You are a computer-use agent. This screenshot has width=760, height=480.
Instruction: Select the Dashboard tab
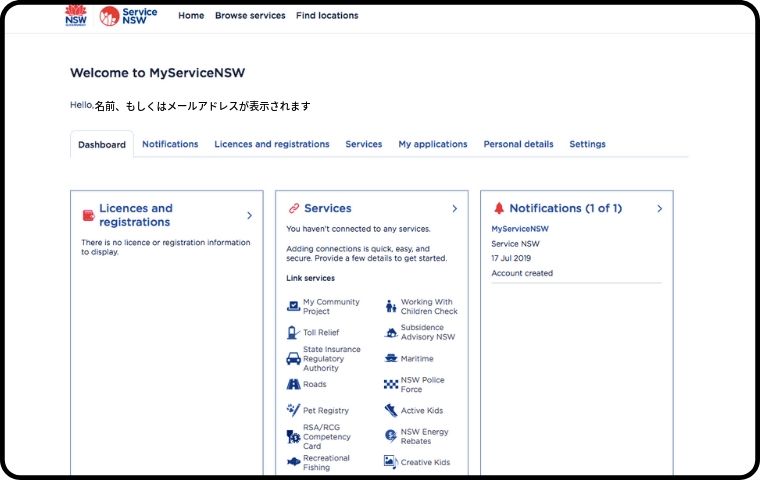102,144
